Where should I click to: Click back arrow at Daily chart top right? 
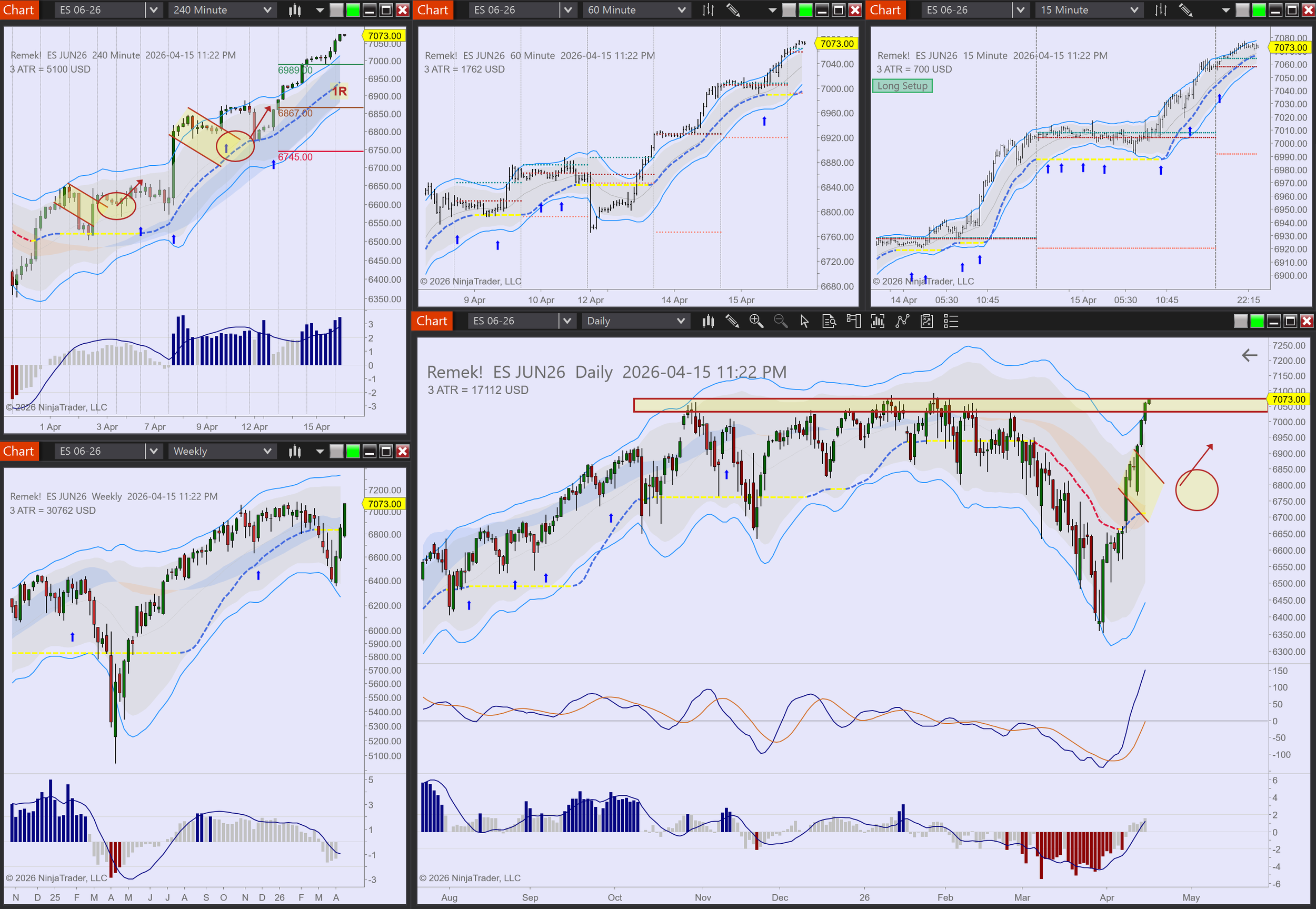[x=1249, y=355]
